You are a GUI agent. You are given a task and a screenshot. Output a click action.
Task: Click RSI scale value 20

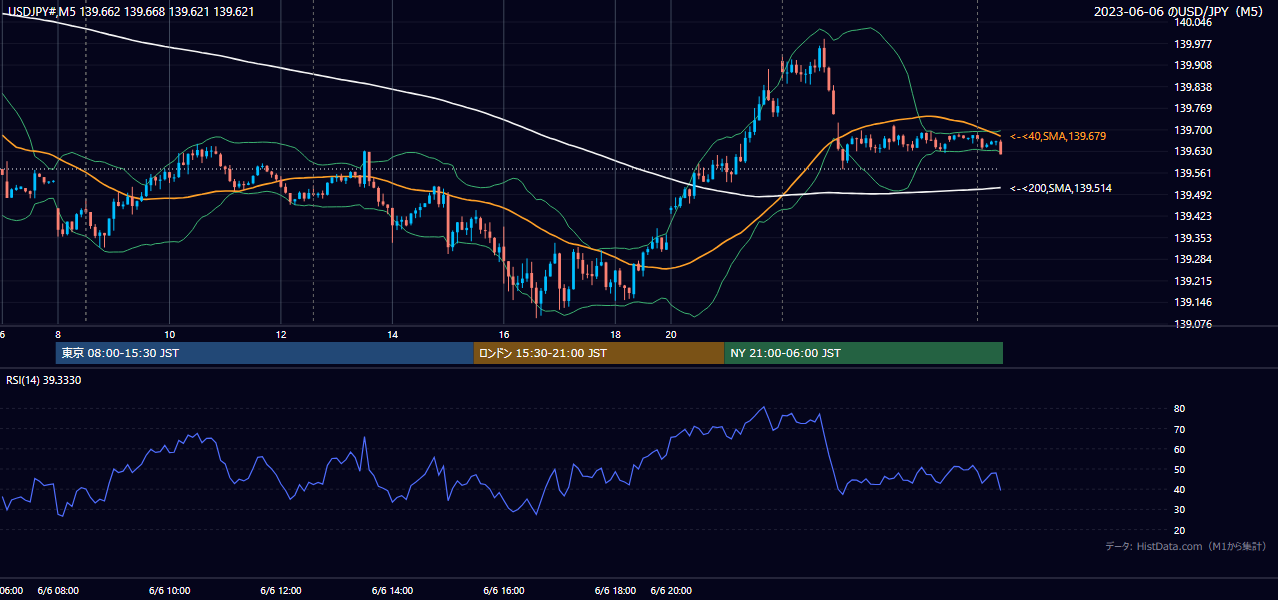[1179, 530]
